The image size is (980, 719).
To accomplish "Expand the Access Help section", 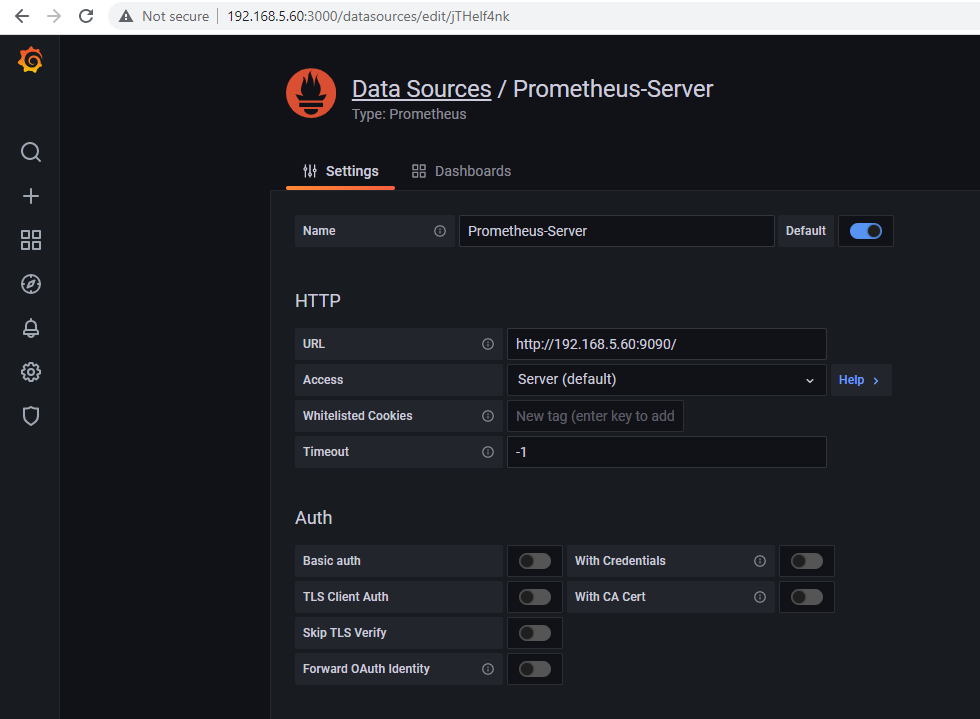I will [860, 380].
